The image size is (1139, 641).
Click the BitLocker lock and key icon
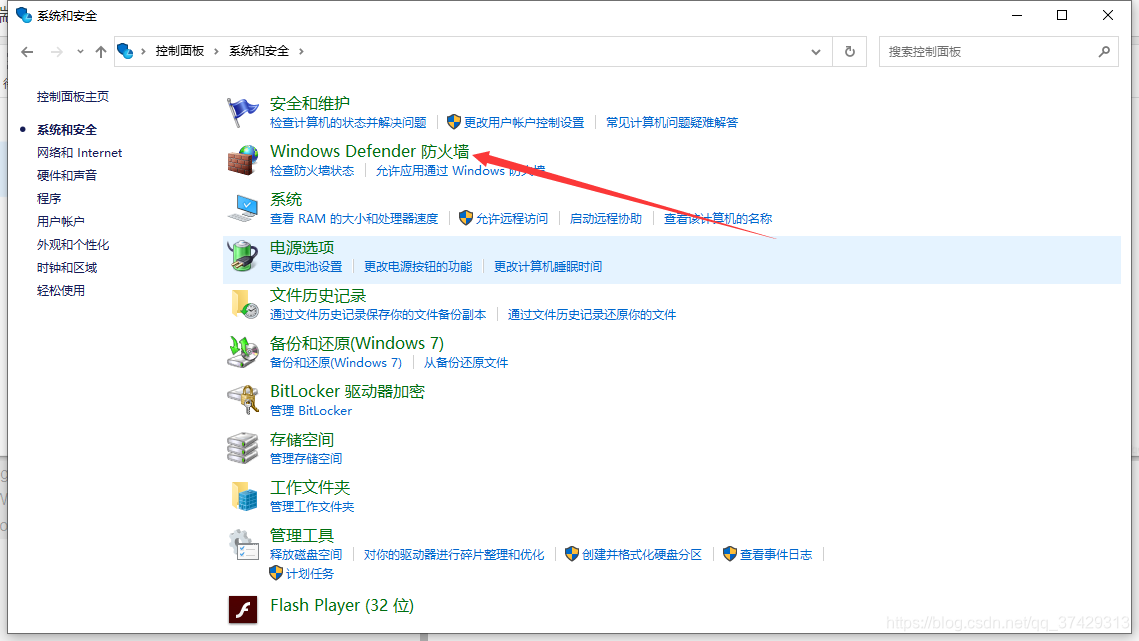[243, 400]
